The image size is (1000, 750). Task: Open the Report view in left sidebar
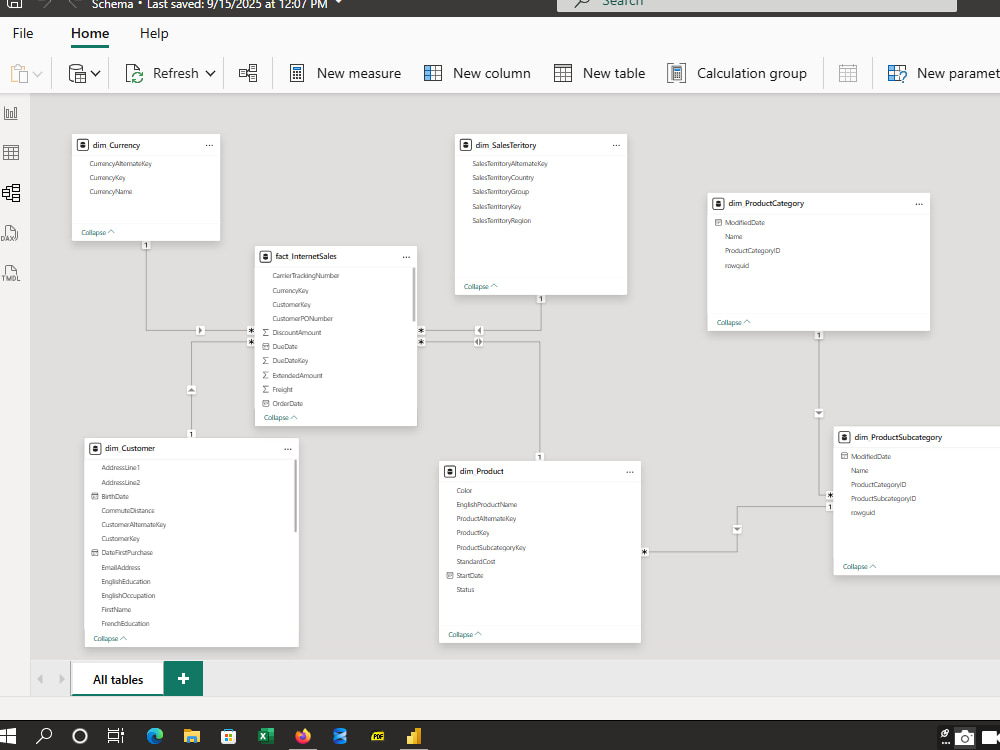11,114
